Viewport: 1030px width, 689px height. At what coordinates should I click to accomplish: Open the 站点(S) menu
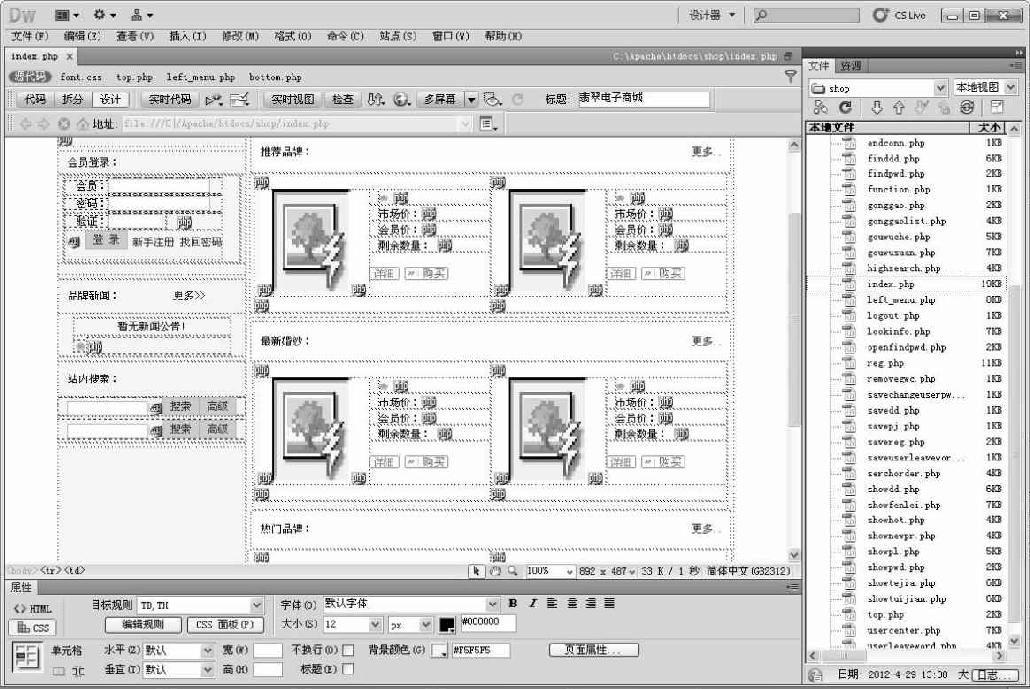pos(398,36)
